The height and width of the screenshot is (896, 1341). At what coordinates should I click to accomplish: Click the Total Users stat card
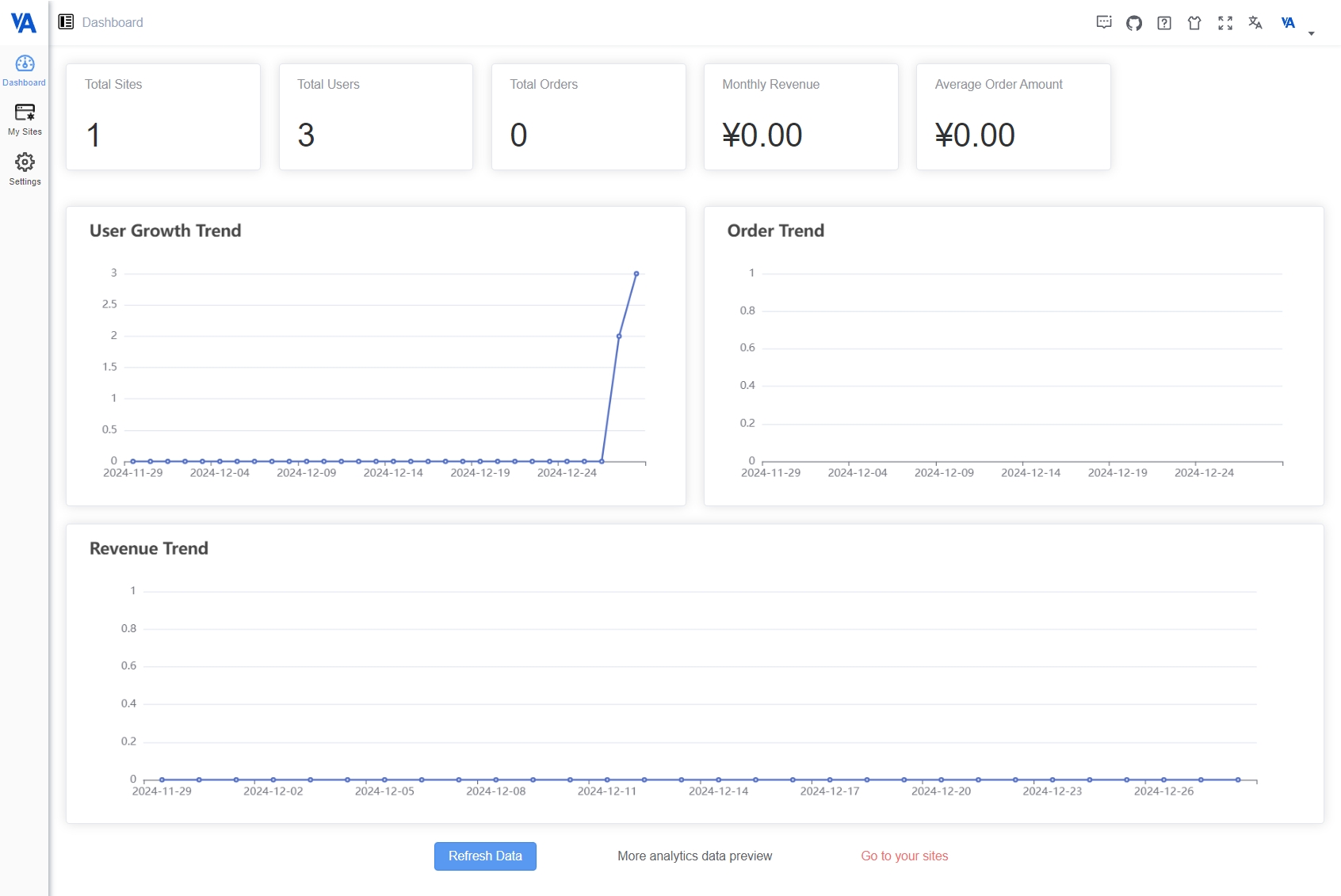click(x=376, y=116)
